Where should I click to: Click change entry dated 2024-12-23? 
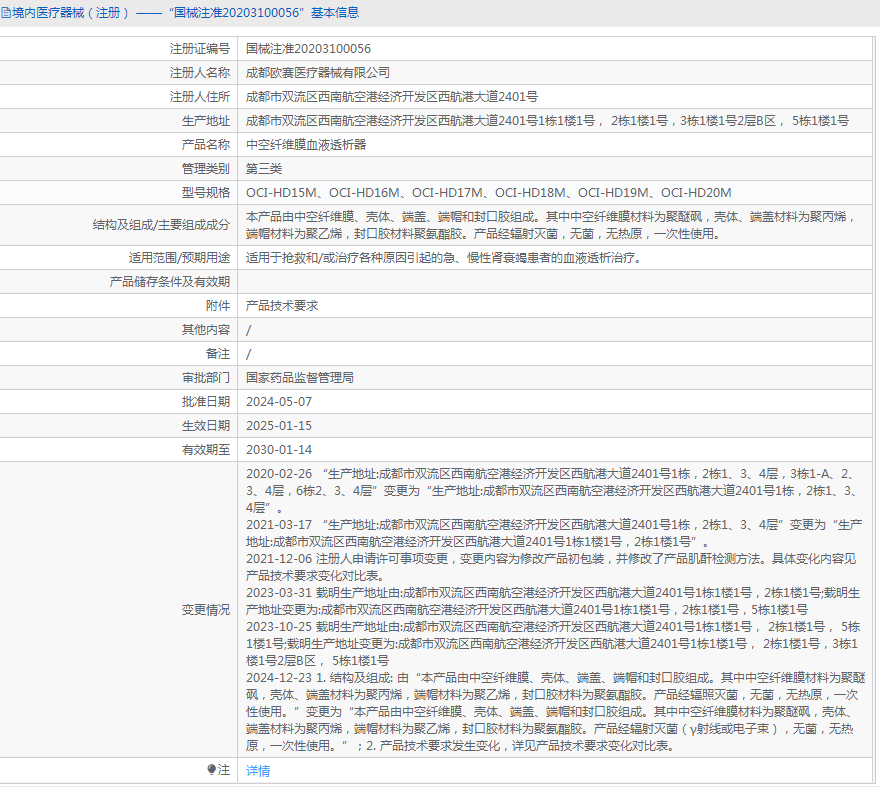coord(556,712)
